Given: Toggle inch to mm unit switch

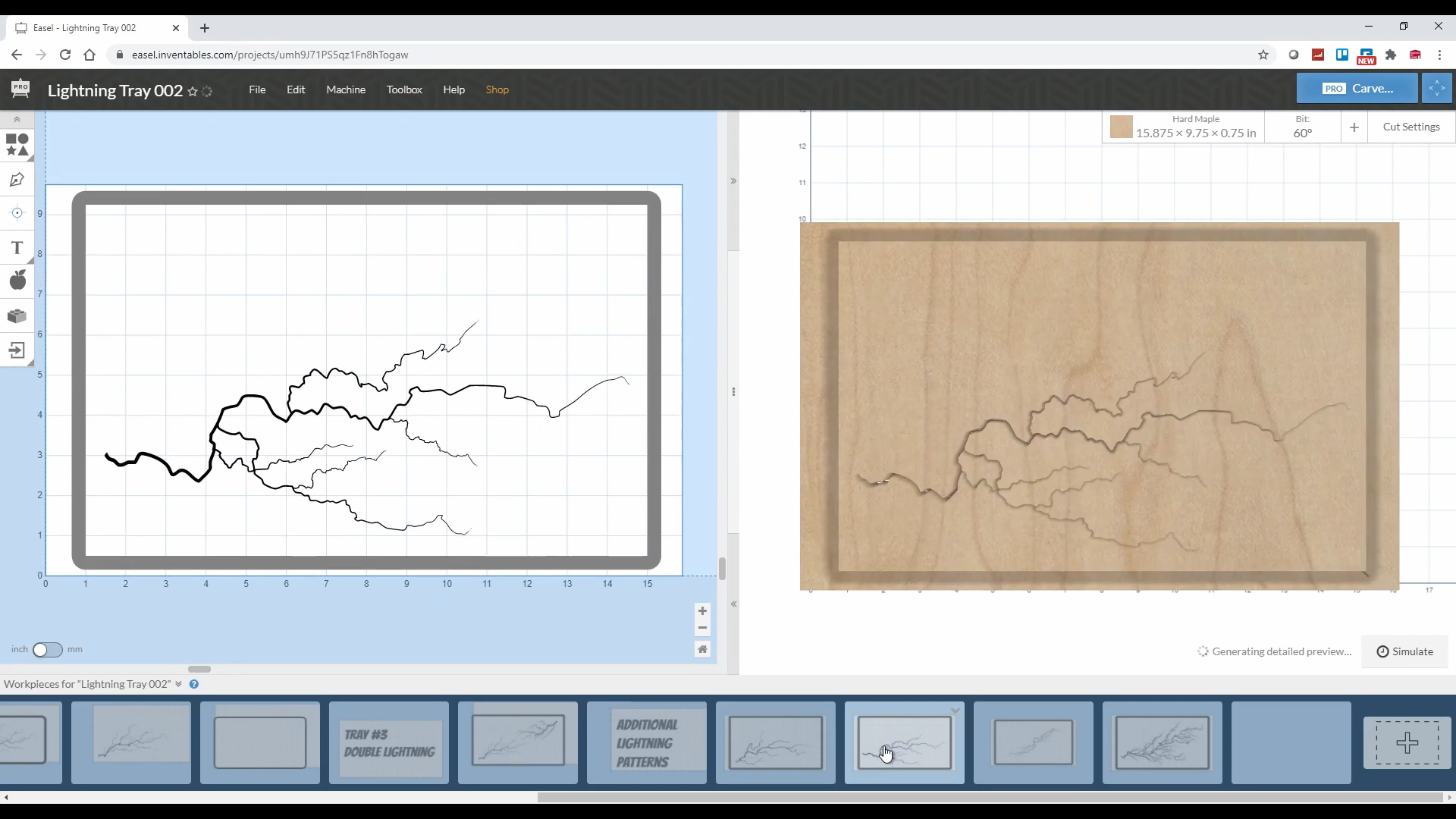Looking at the screenshot, I should click(x=47, y=649).
